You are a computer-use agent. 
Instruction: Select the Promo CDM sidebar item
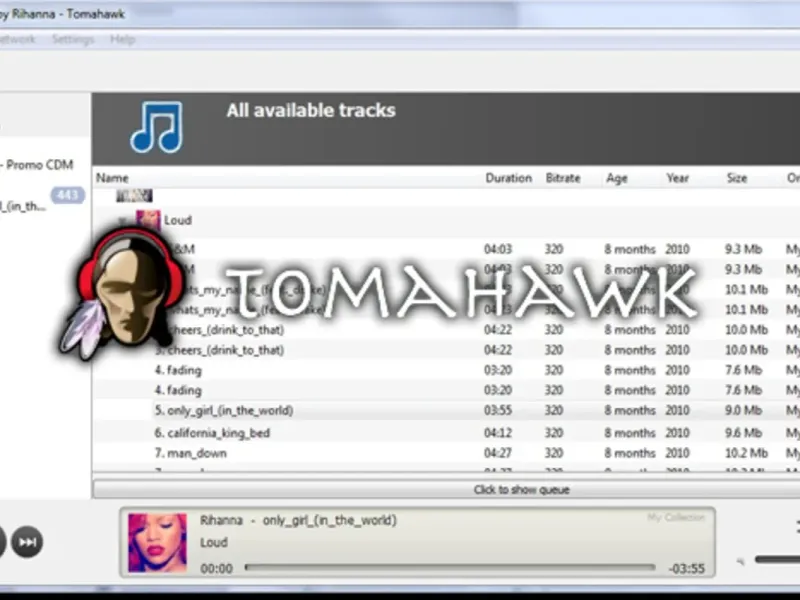37,165
